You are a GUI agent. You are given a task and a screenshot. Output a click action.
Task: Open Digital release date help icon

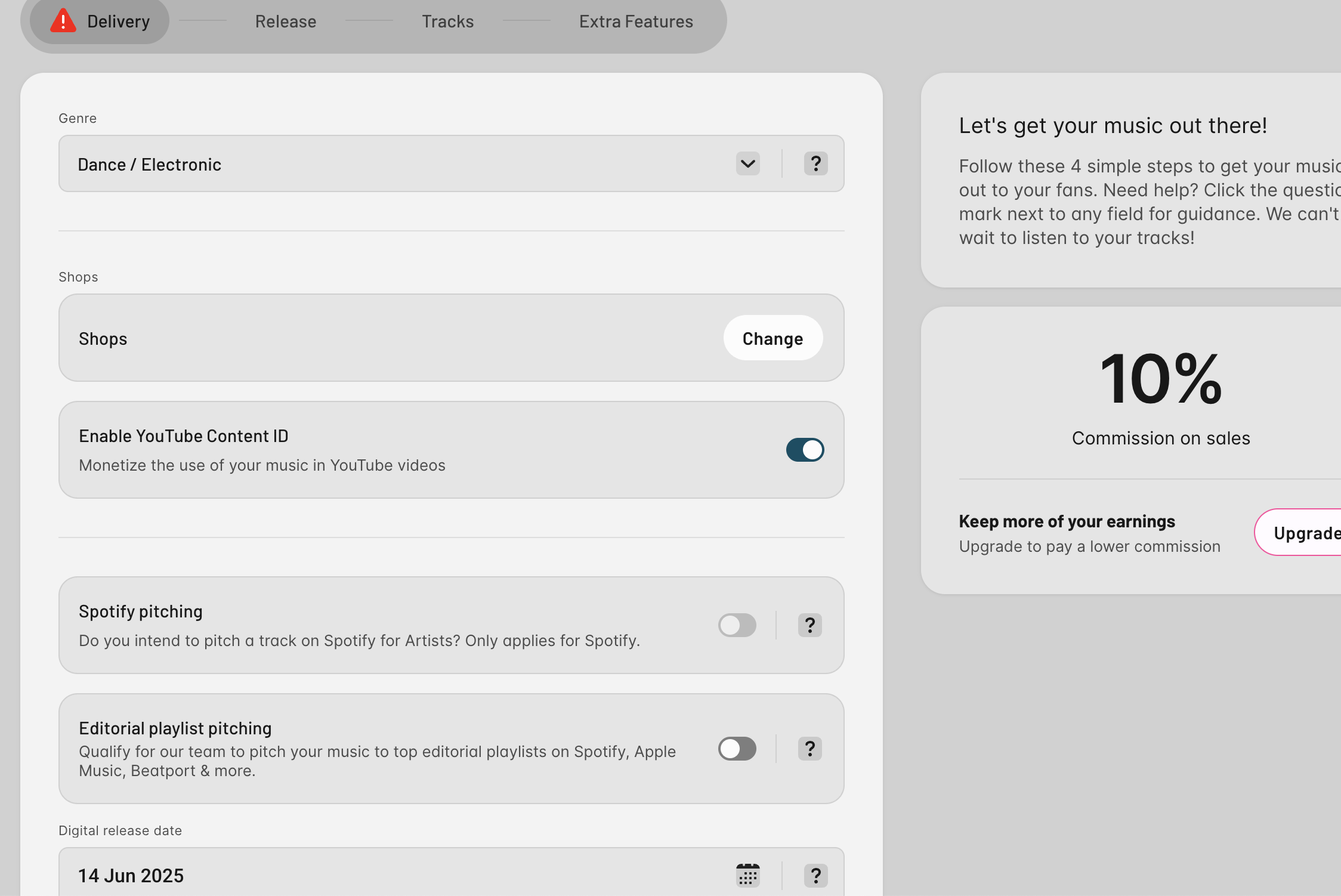click(815, 876)
